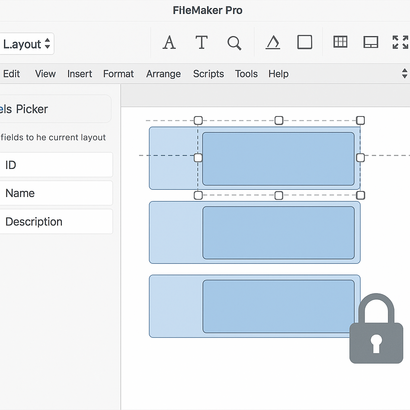The width and height of the screenshot is (410, 410).
Task: Click the table grid tool icon
Action: pyautogui.click(x=340, y=42)
